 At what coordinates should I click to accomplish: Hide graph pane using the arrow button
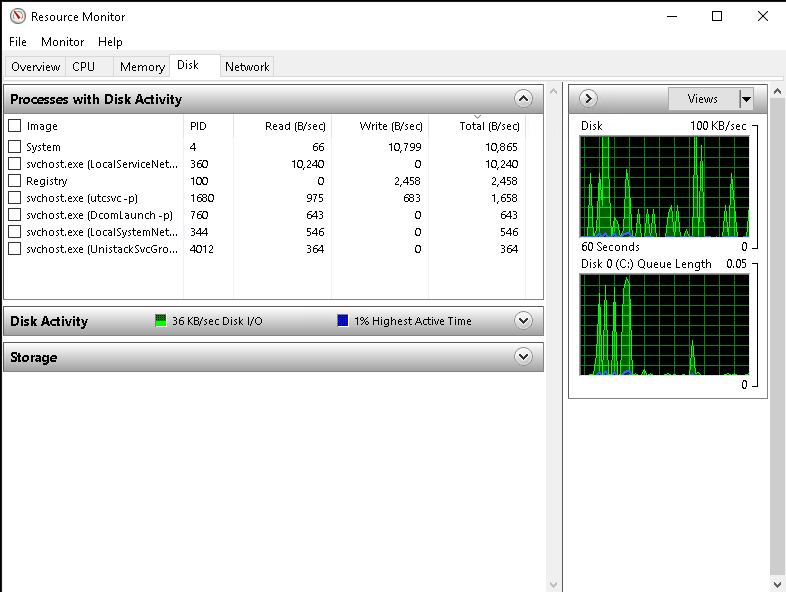point(588,98)
